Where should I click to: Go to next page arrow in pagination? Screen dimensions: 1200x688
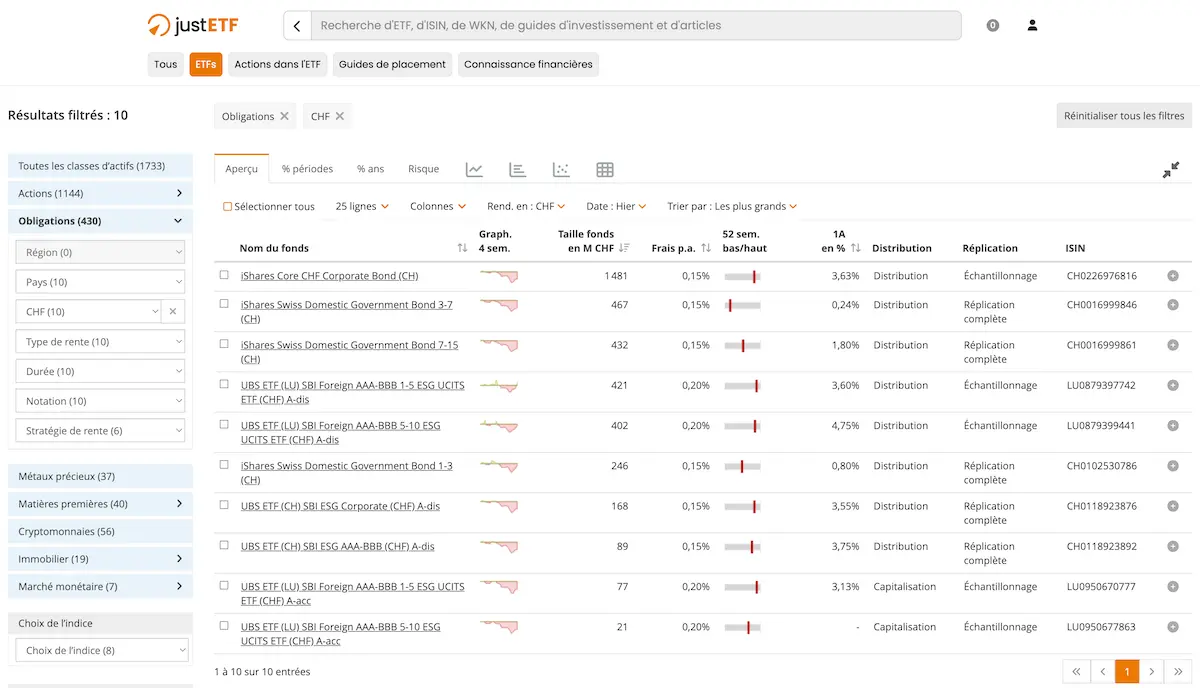(x=1152, y=672)
